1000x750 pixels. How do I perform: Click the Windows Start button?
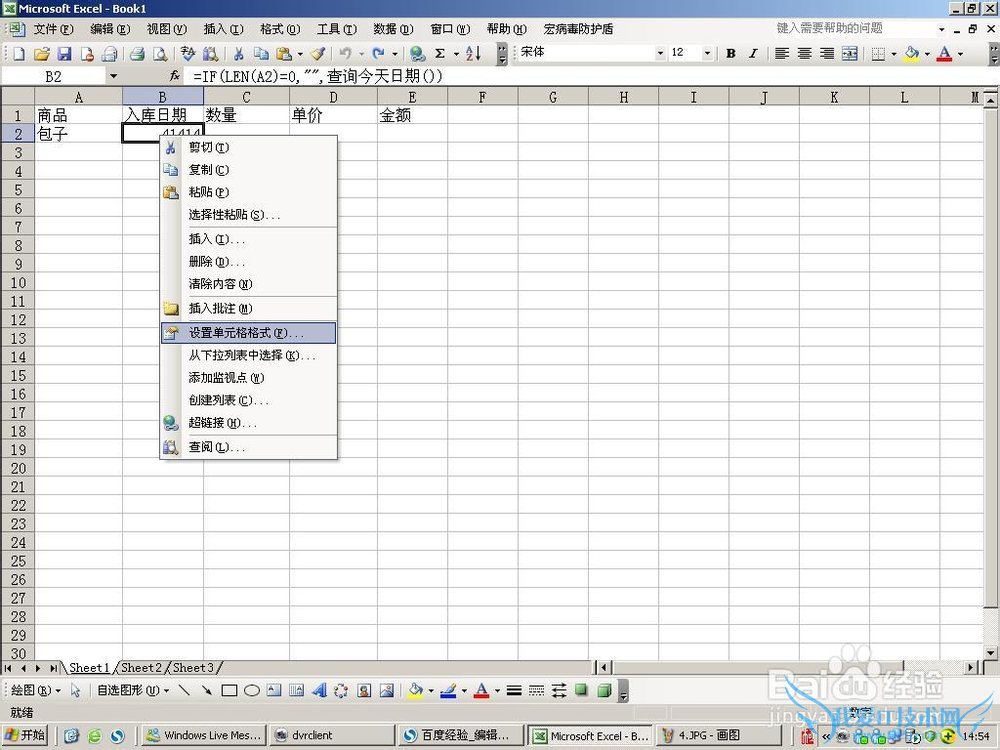26,735
